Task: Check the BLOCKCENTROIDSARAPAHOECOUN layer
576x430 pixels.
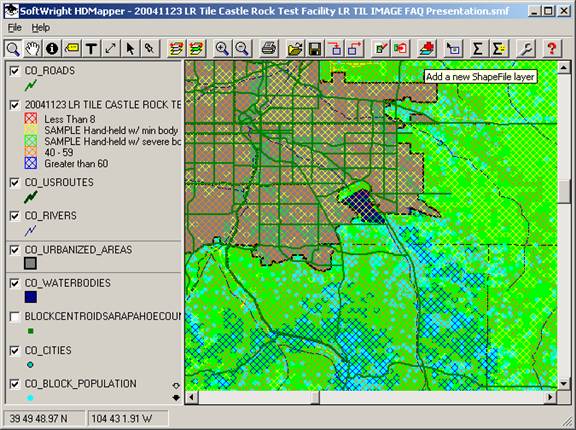Action: 14,317
